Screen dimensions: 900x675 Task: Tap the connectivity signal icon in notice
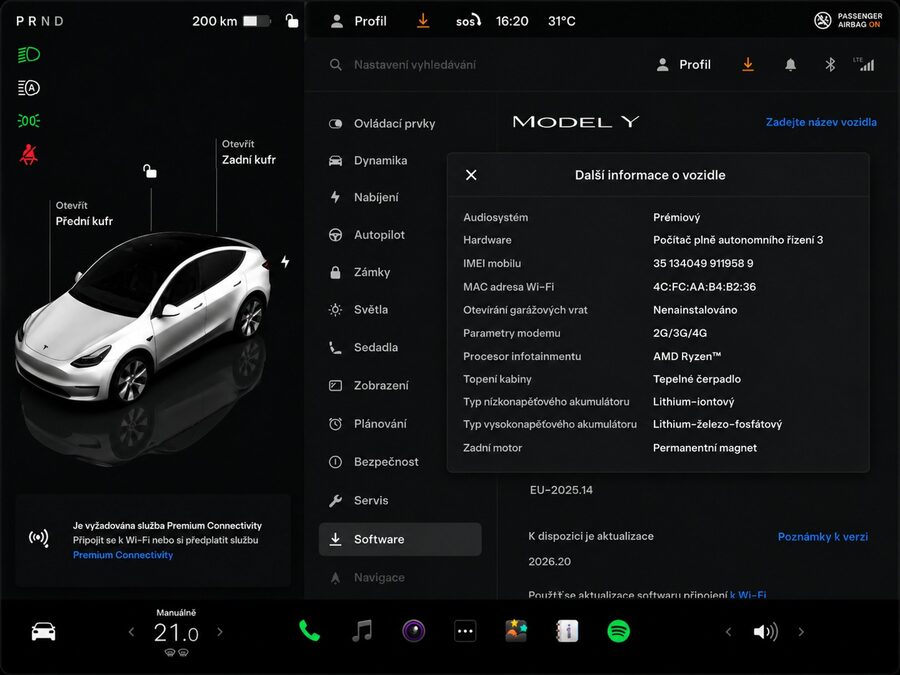39,538
